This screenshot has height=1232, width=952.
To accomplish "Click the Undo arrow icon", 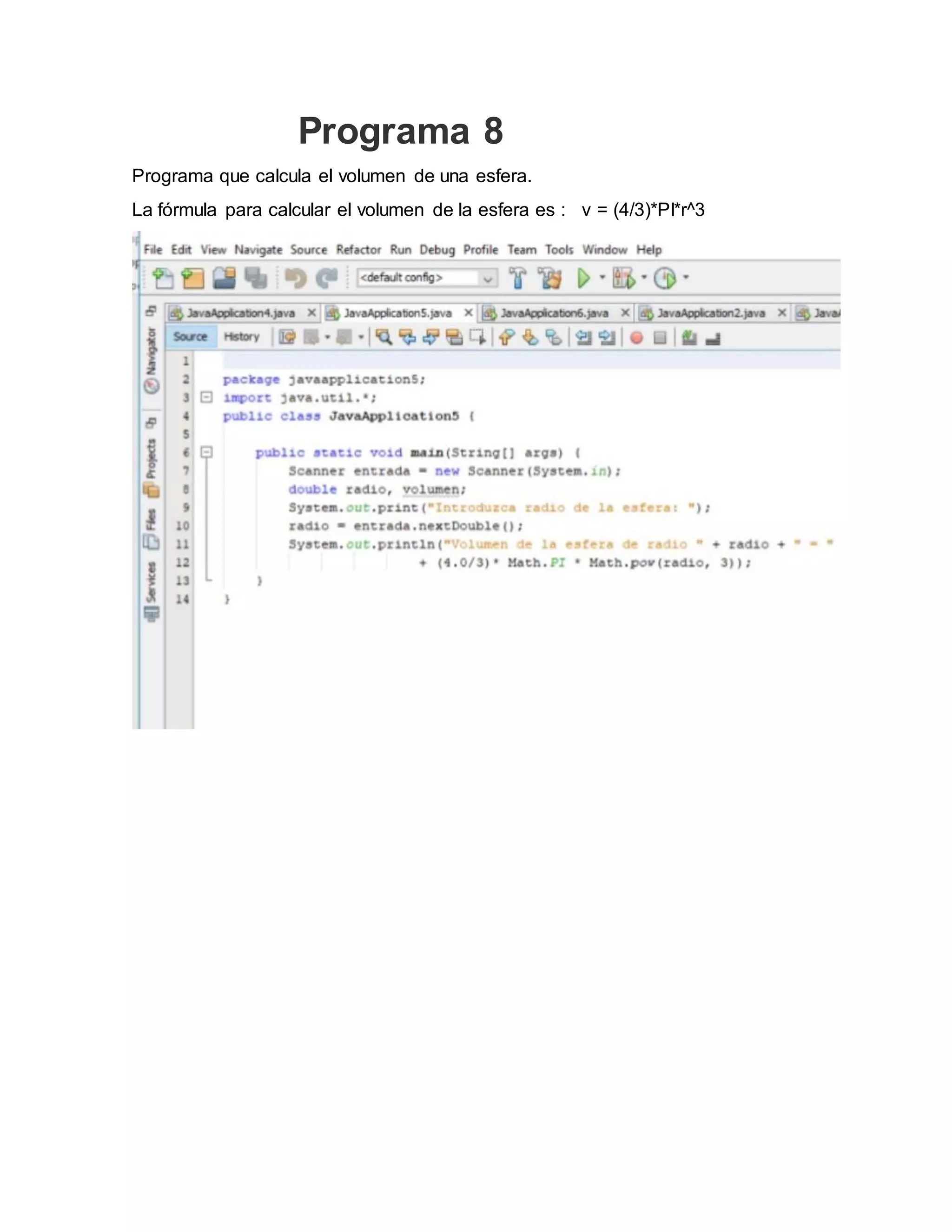I will (x=296, y=278).
